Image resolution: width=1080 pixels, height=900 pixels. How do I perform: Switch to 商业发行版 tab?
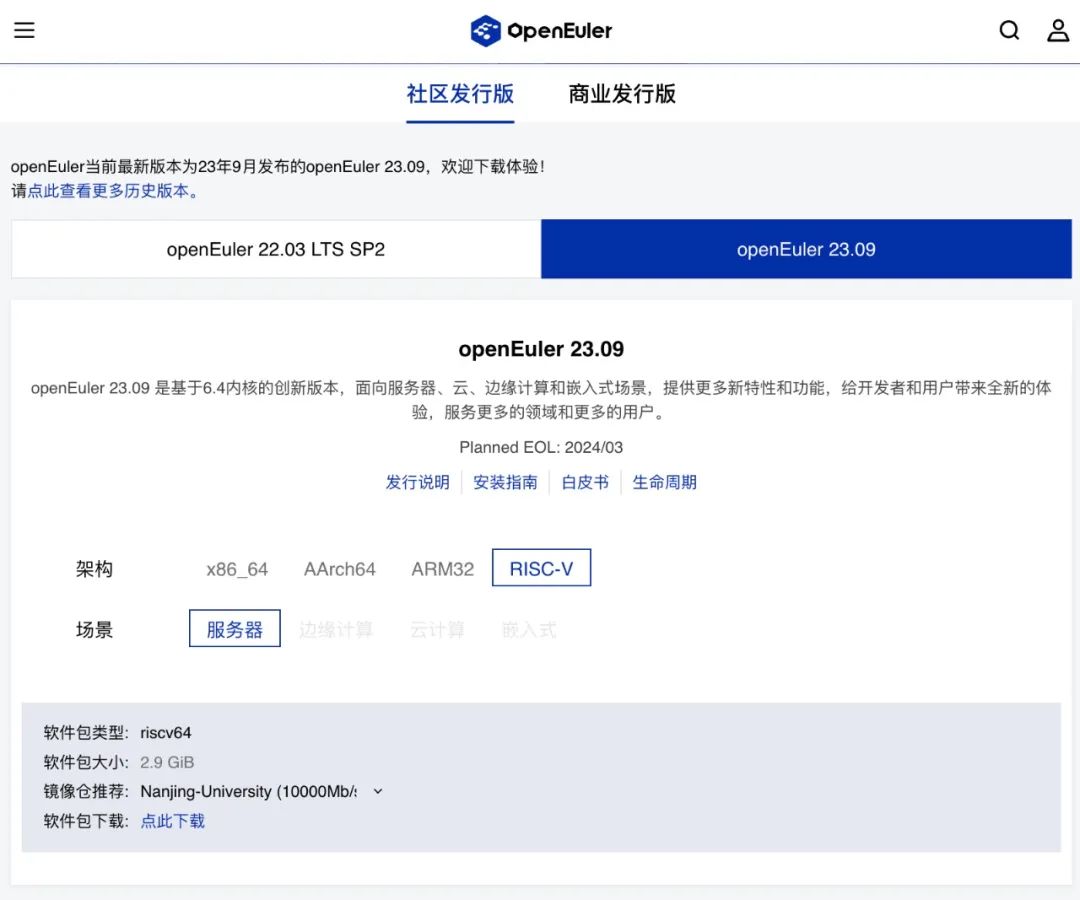622,94
